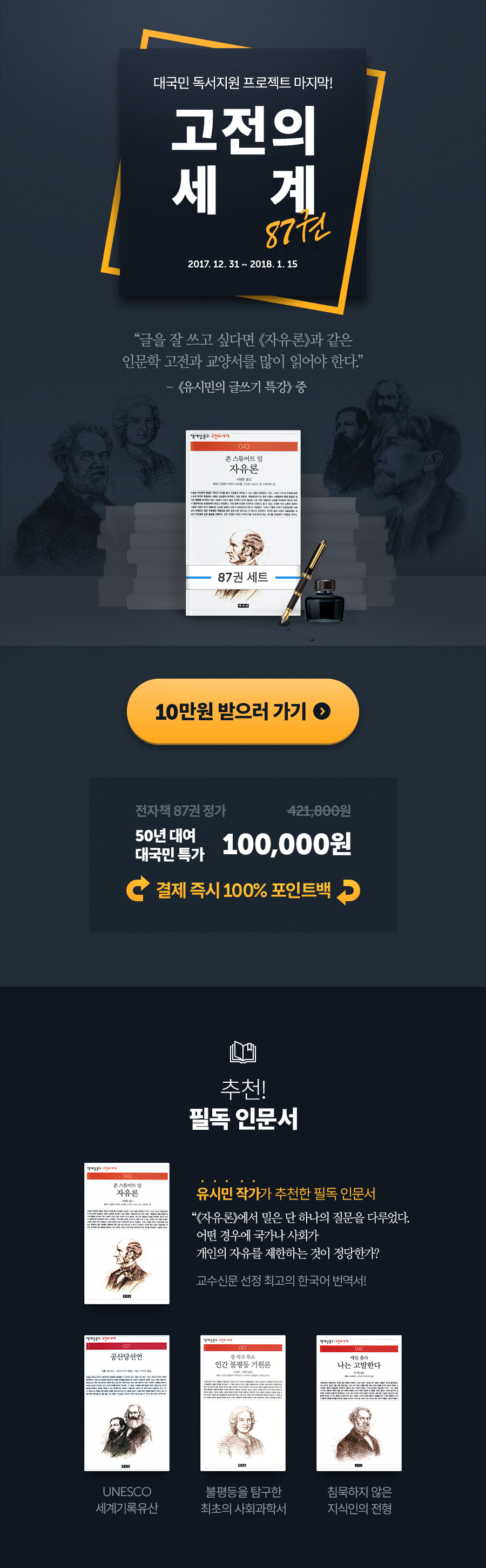This screenshot has height=1568, width=486.
Task: Click the 불평등을 탐구한 최초의 사회과학서 caption
Action: [x=242, y=1499]
